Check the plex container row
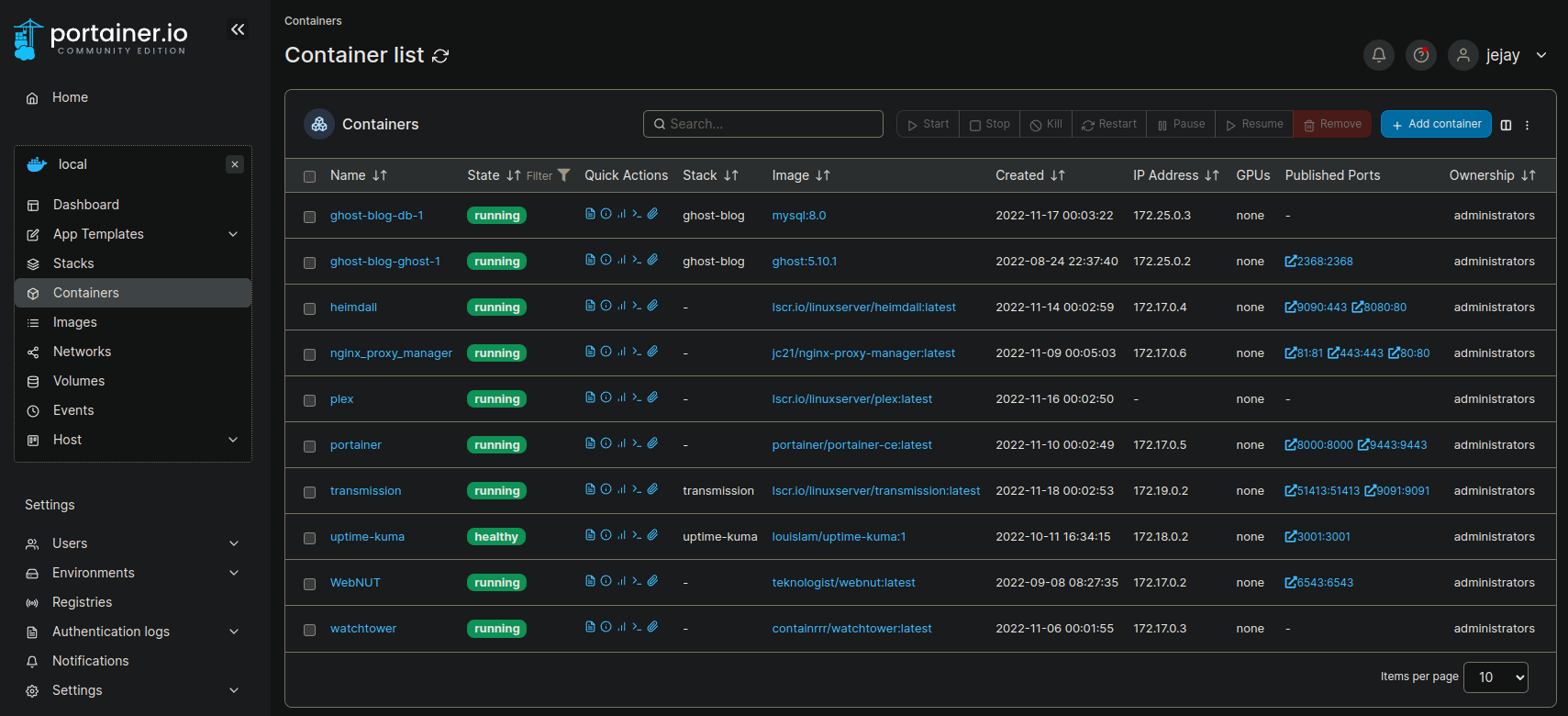This screenshot has width=1568, height=716. (x=309, y=400)
